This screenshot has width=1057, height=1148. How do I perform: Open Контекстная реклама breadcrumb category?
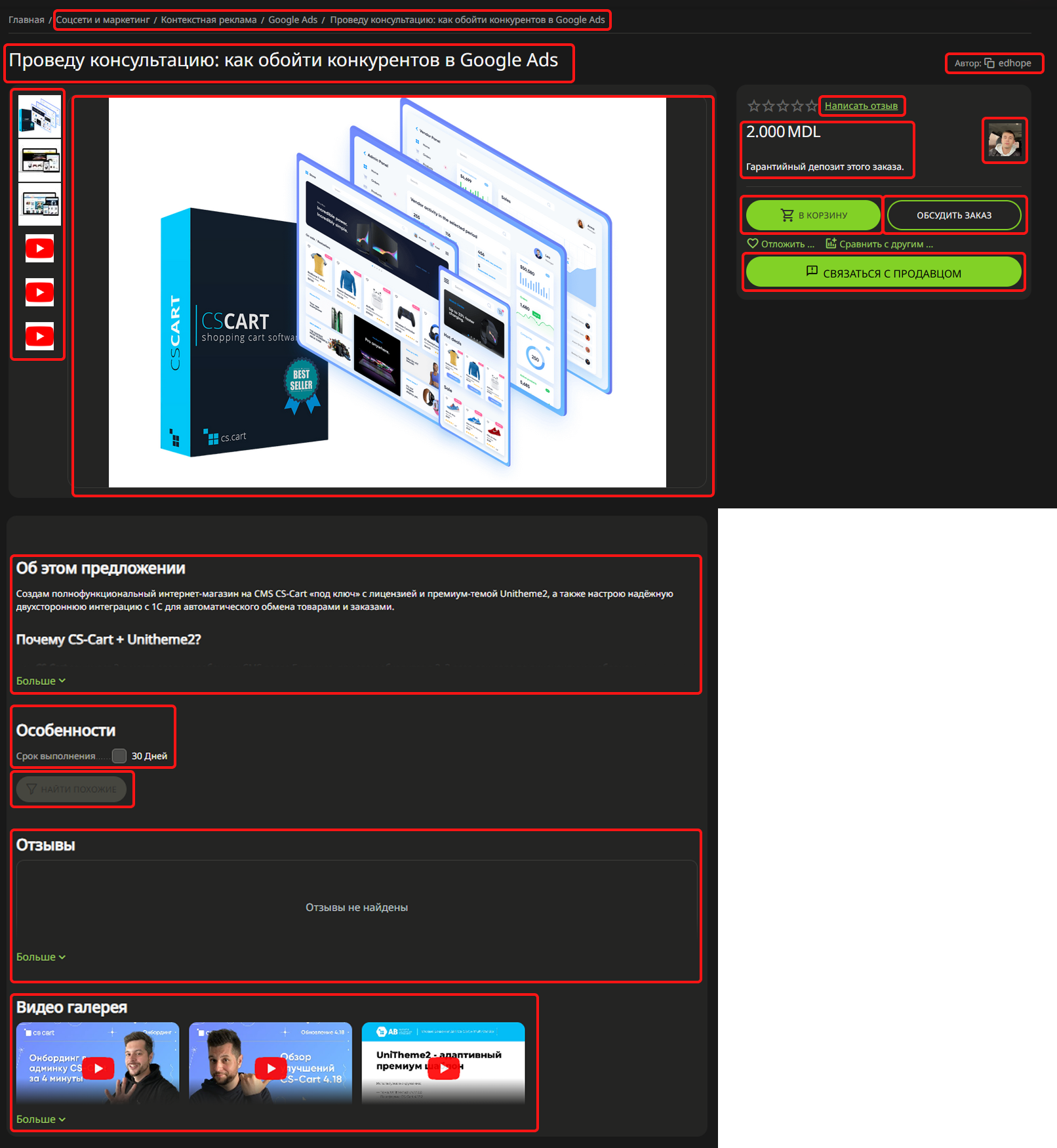(209, 20)
